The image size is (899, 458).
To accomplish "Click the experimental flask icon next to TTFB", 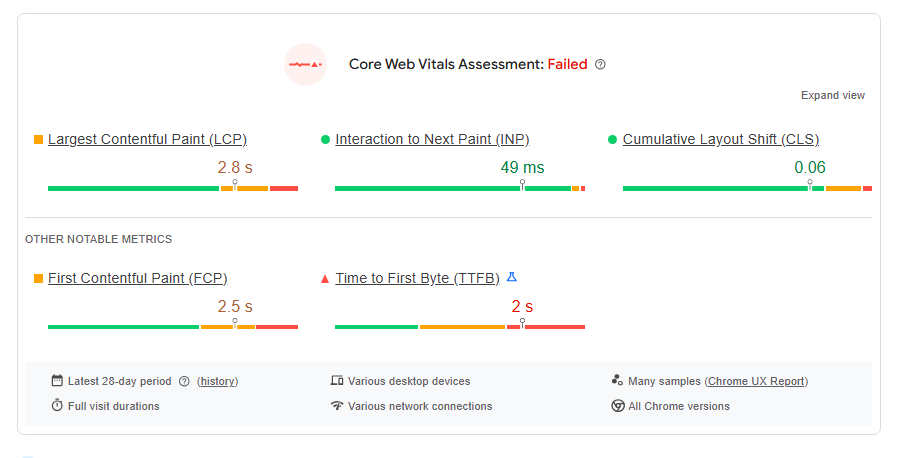I will [x=512, y=277].
